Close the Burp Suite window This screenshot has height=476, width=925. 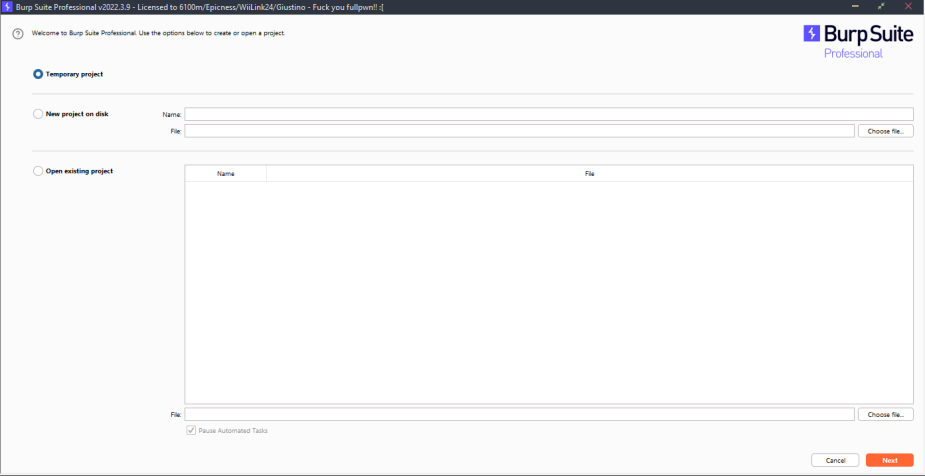click(x=908, y=6)
